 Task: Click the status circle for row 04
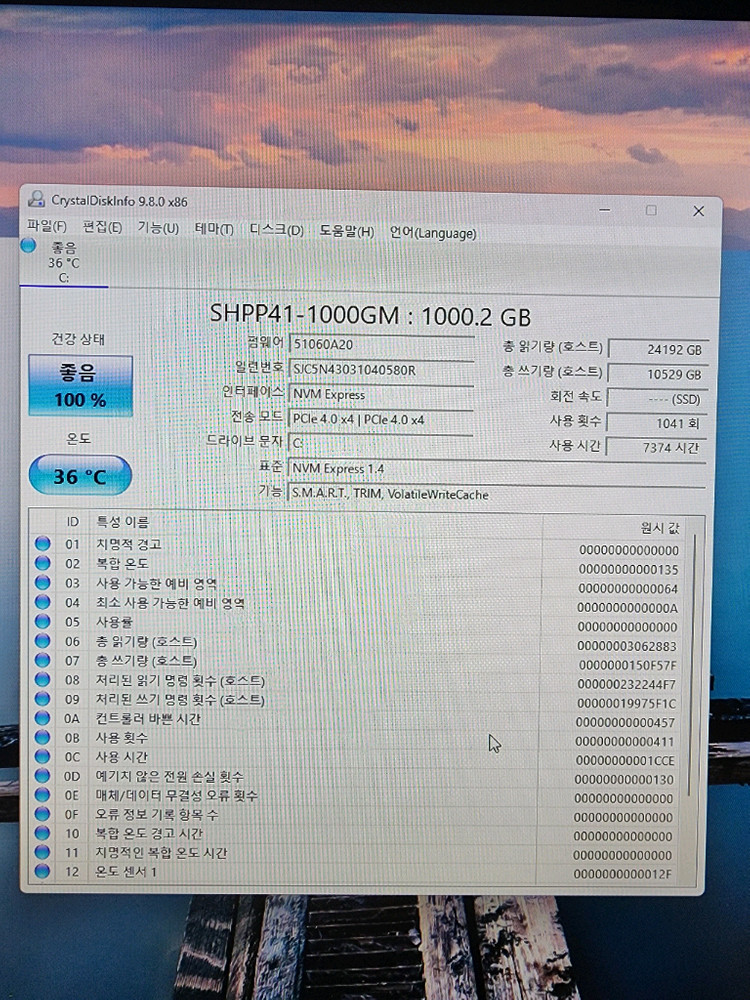pyautogui.click(x=43, y=601)
